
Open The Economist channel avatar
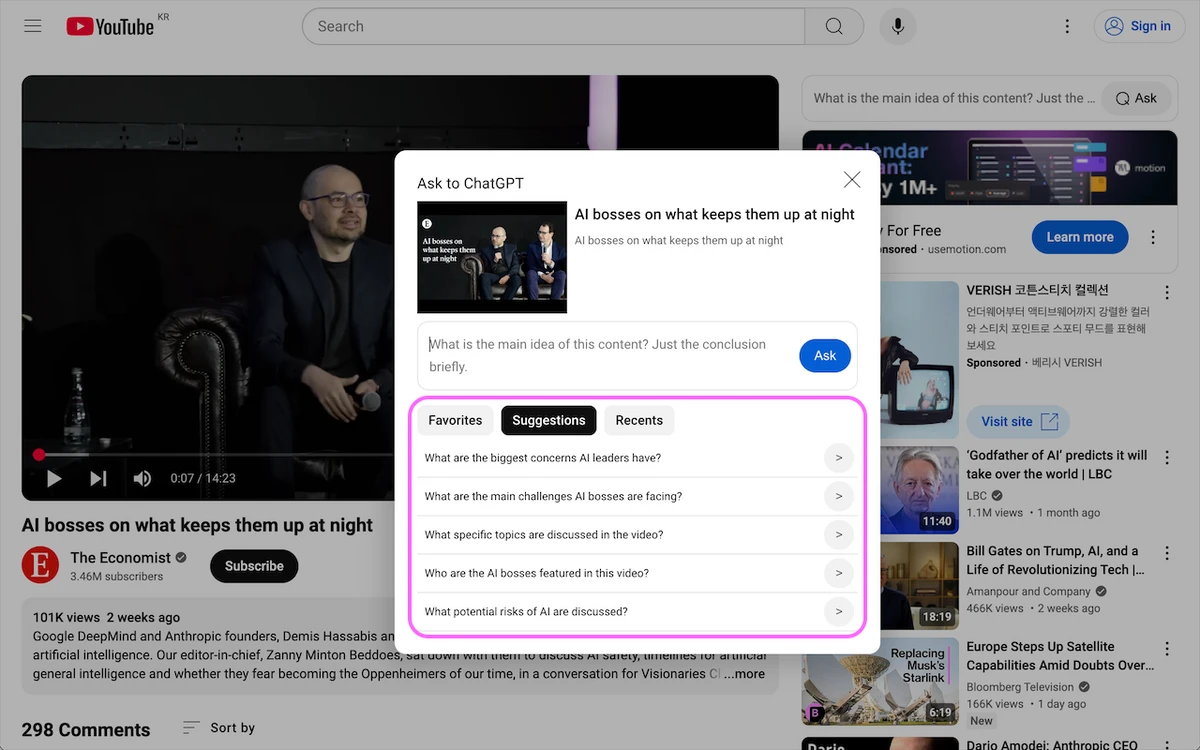[40, 566]
